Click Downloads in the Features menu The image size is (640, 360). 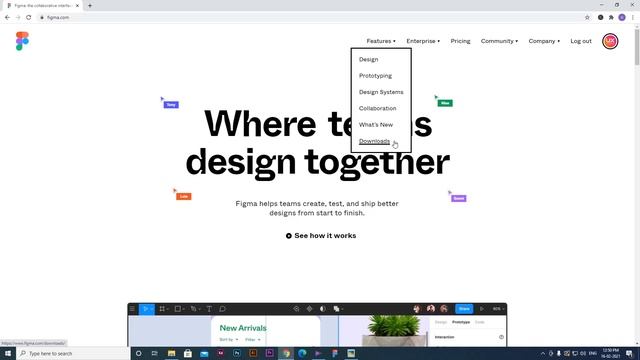[x=374, y=141]
